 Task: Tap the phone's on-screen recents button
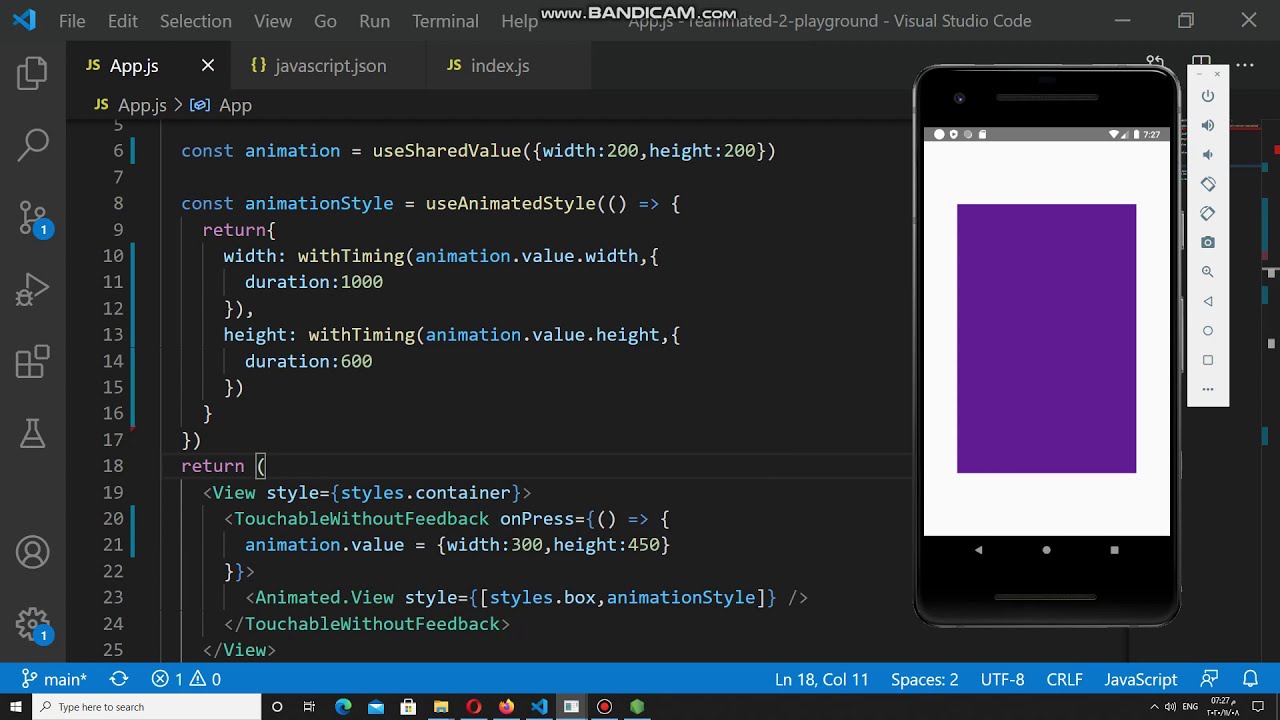click(x=1114, y=550)
